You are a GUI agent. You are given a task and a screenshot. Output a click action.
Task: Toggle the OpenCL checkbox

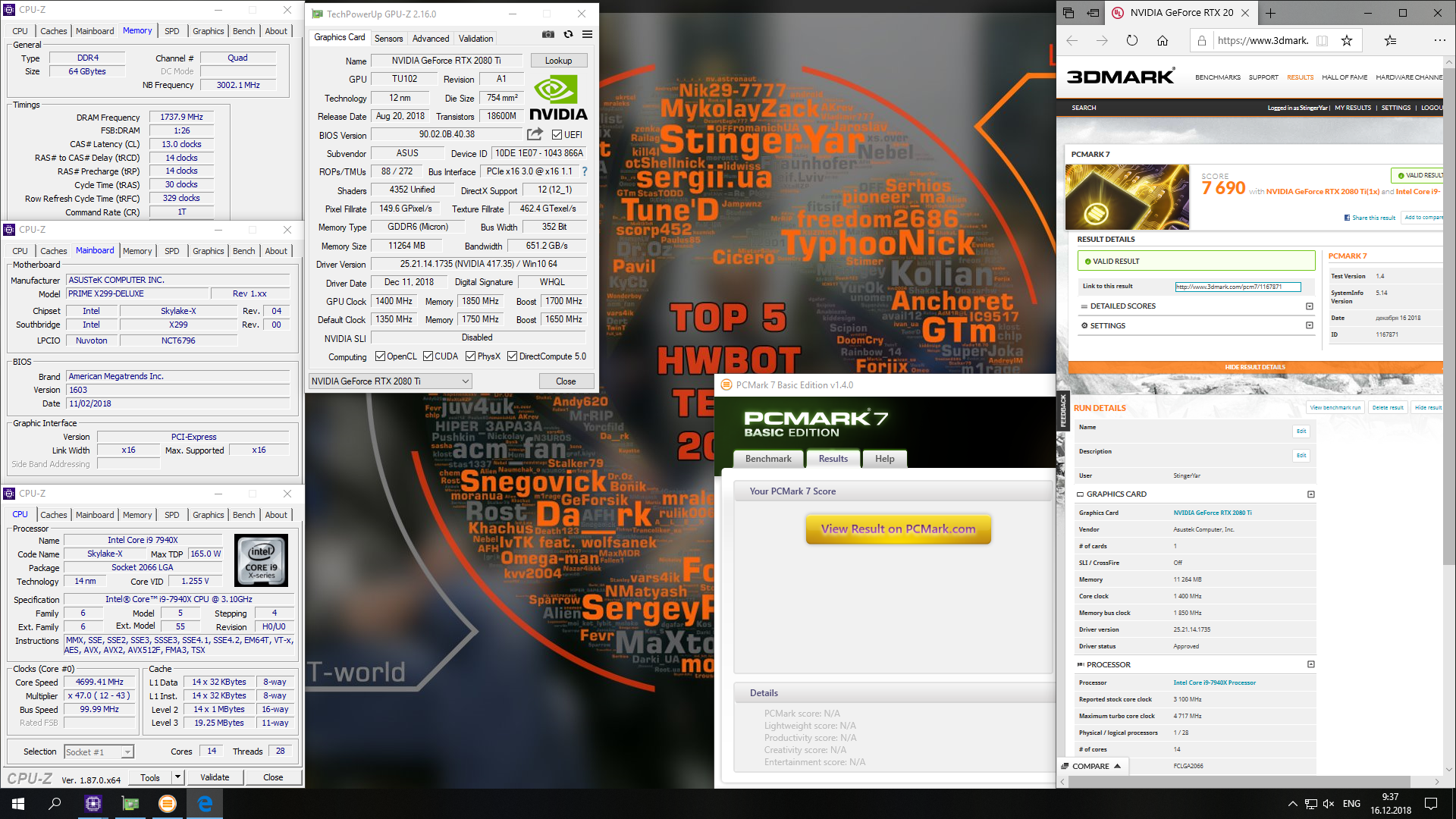pyautogui.click(x=380, y=356)
